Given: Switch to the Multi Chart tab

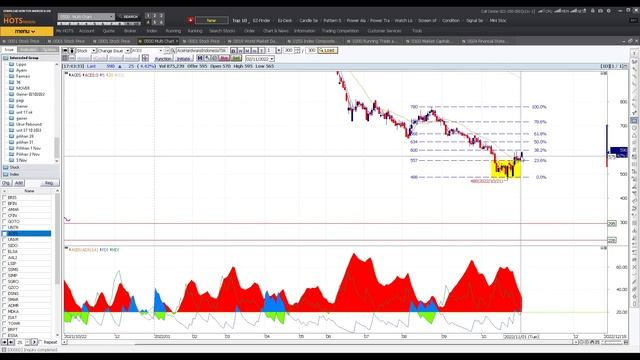Looking at the screenshot, I should point(158,41).
